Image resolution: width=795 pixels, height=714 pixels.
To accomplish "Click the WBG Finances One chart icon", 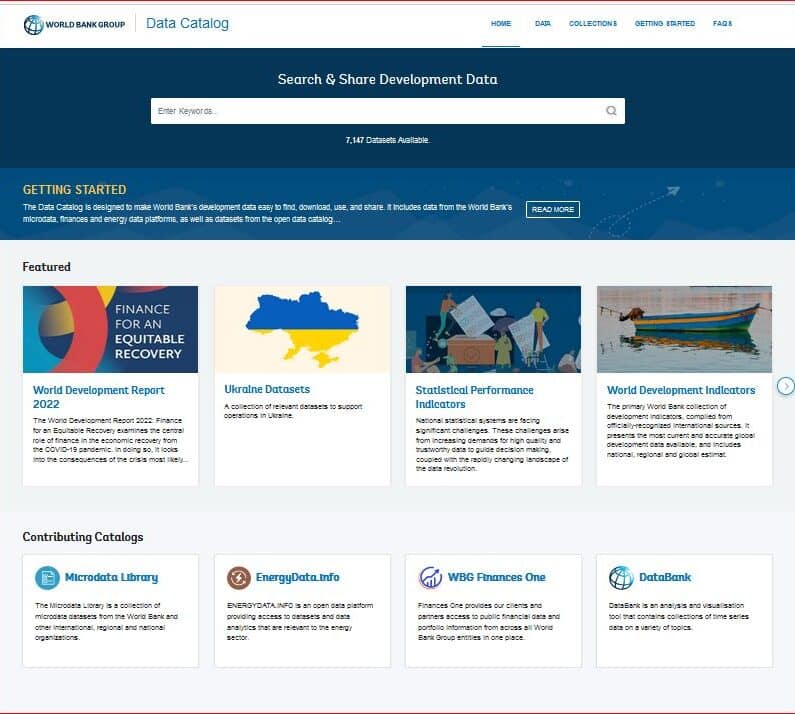I will click(431, 577).
